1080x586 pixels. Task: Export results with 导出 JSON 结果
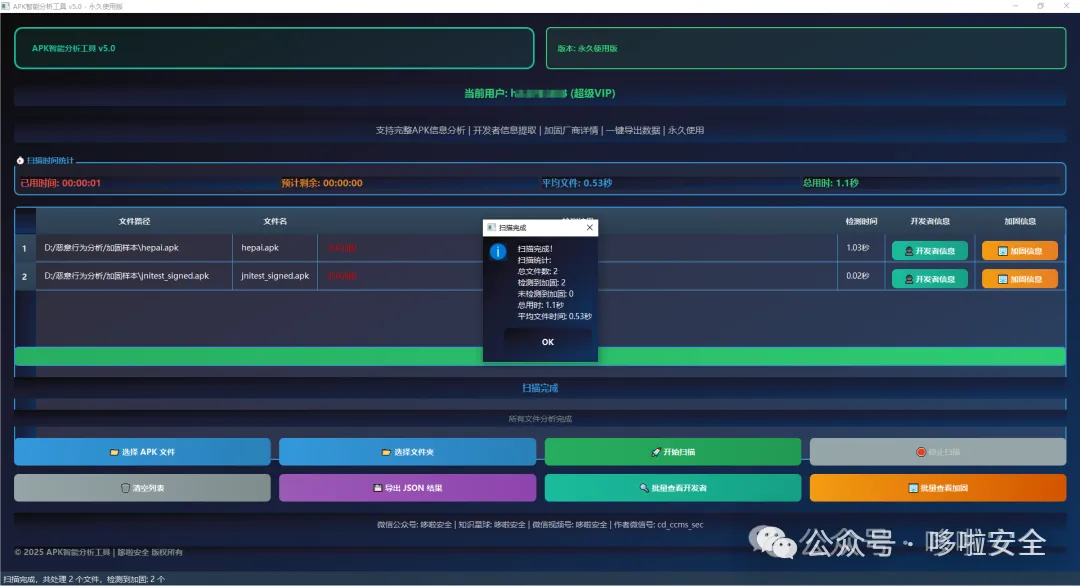[x=408, y=488]
